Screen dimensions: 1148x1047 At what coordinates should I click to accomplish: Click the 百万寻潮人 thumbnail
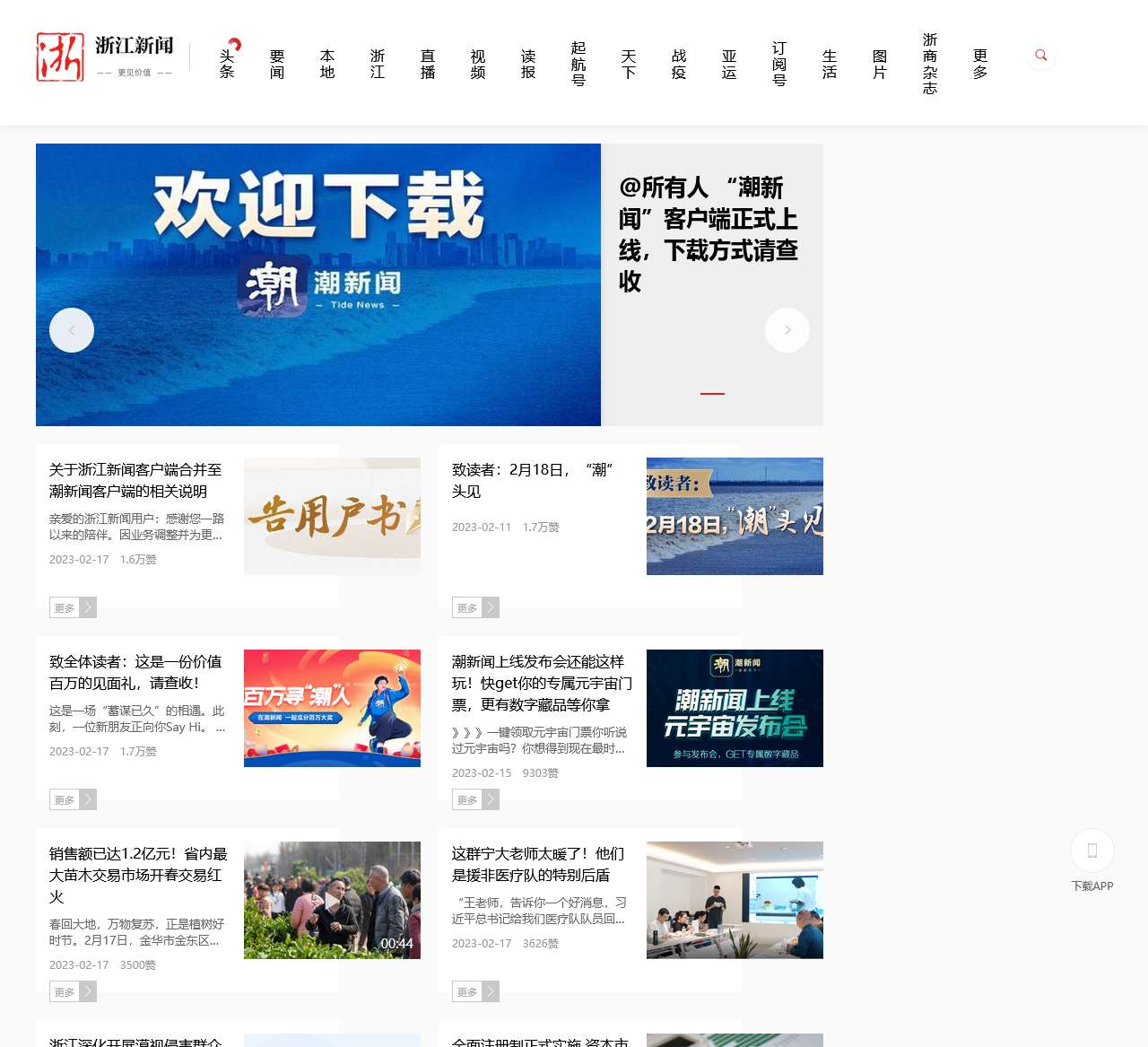tap(332, 708)
